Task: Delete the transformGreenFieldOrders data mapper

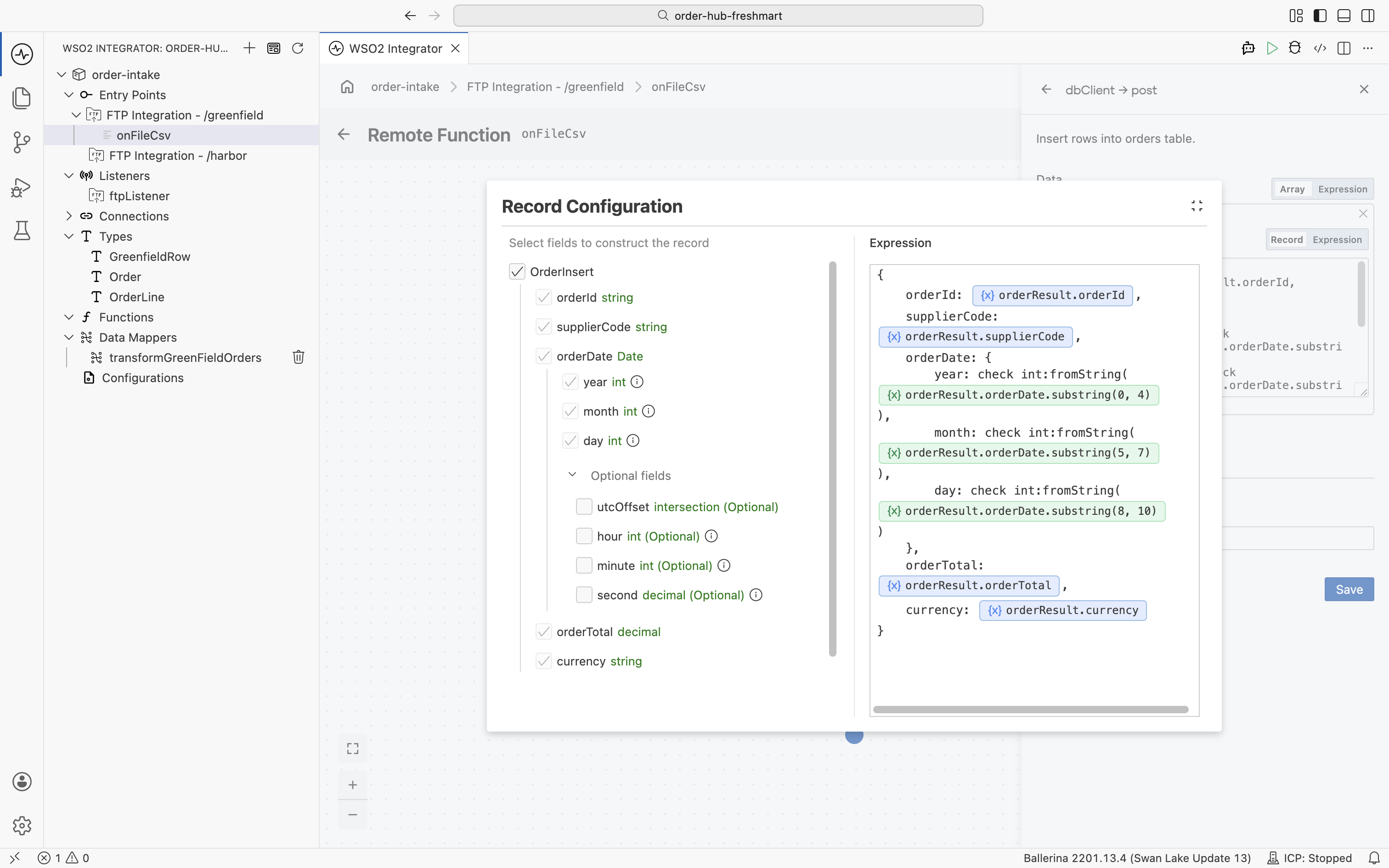Action: (299, 357)
